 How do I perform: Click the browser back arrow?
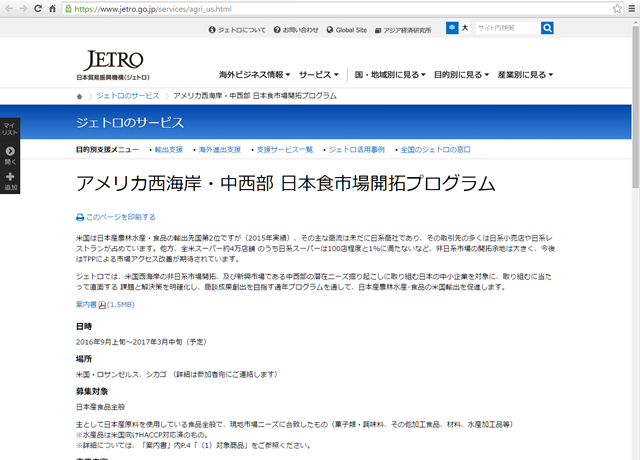[x=11, y=8]
